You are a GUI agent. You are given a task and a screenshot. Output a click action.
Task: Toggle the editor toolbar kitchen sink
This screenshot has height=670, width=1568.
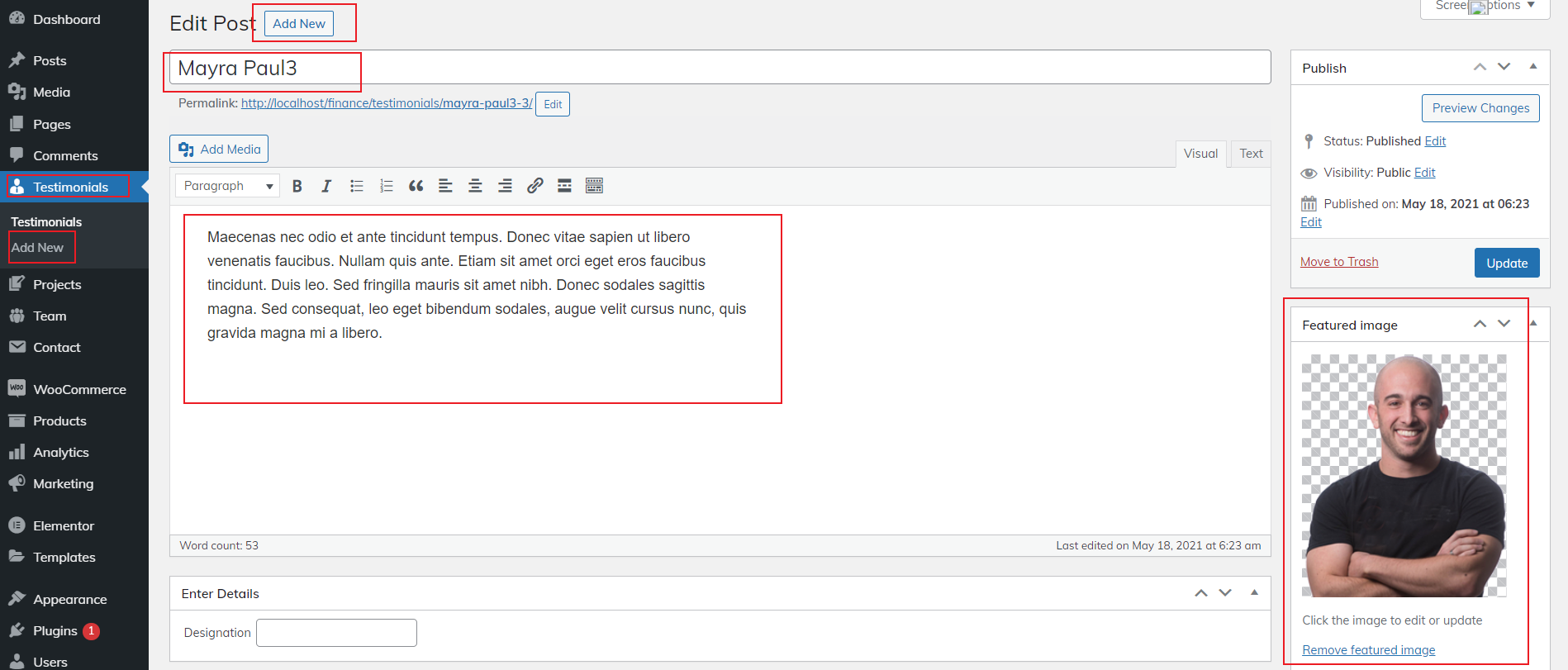click(x=594, y=186)
